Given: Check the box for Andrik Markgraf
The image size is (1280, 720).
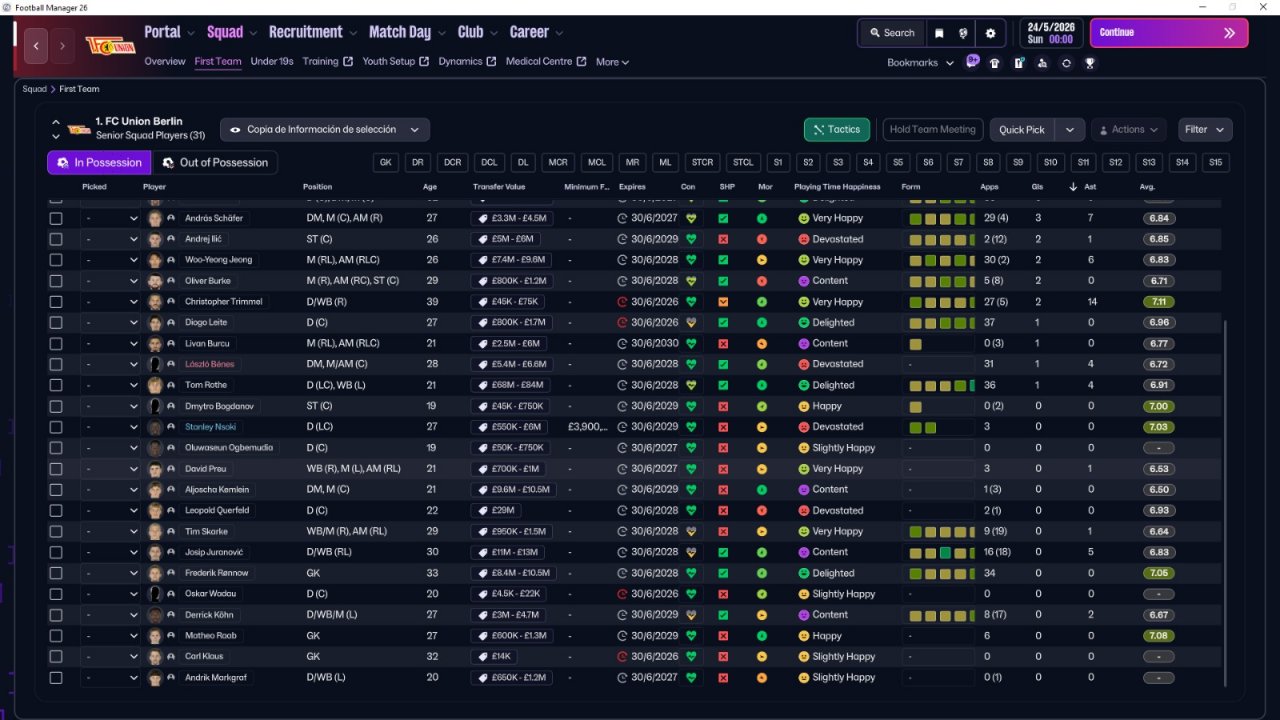Looking at the screenshot, I should pos(56,678).
